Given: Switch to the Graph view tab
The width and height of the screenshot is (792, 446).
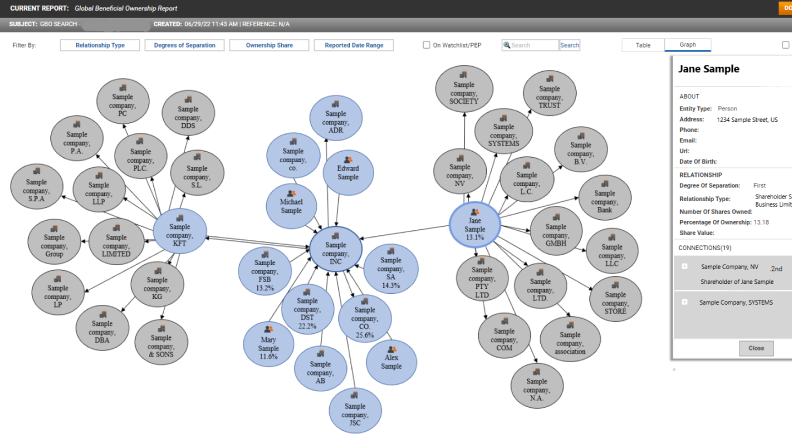Looking at the screenshot, I should pyautogui.click(x=688, y=45).
